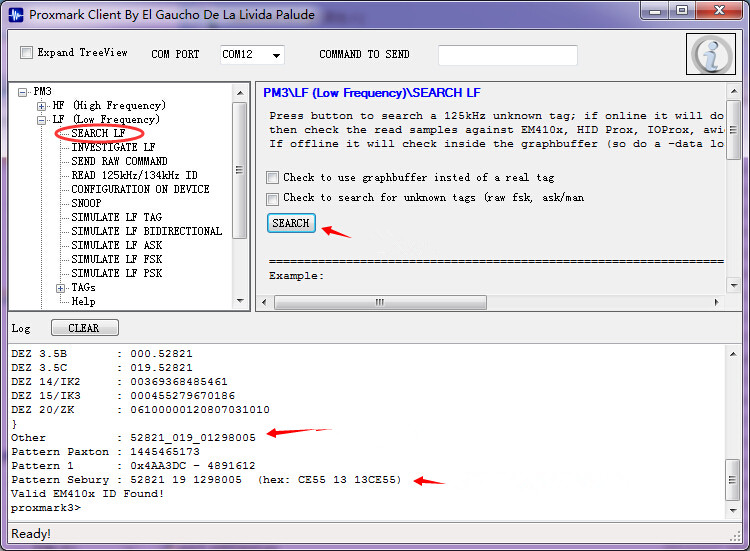Open CONFIGURATION ON DEVICE item
Image resolution: width=750 pixels, height=551 pixels.
click(140, 189)
